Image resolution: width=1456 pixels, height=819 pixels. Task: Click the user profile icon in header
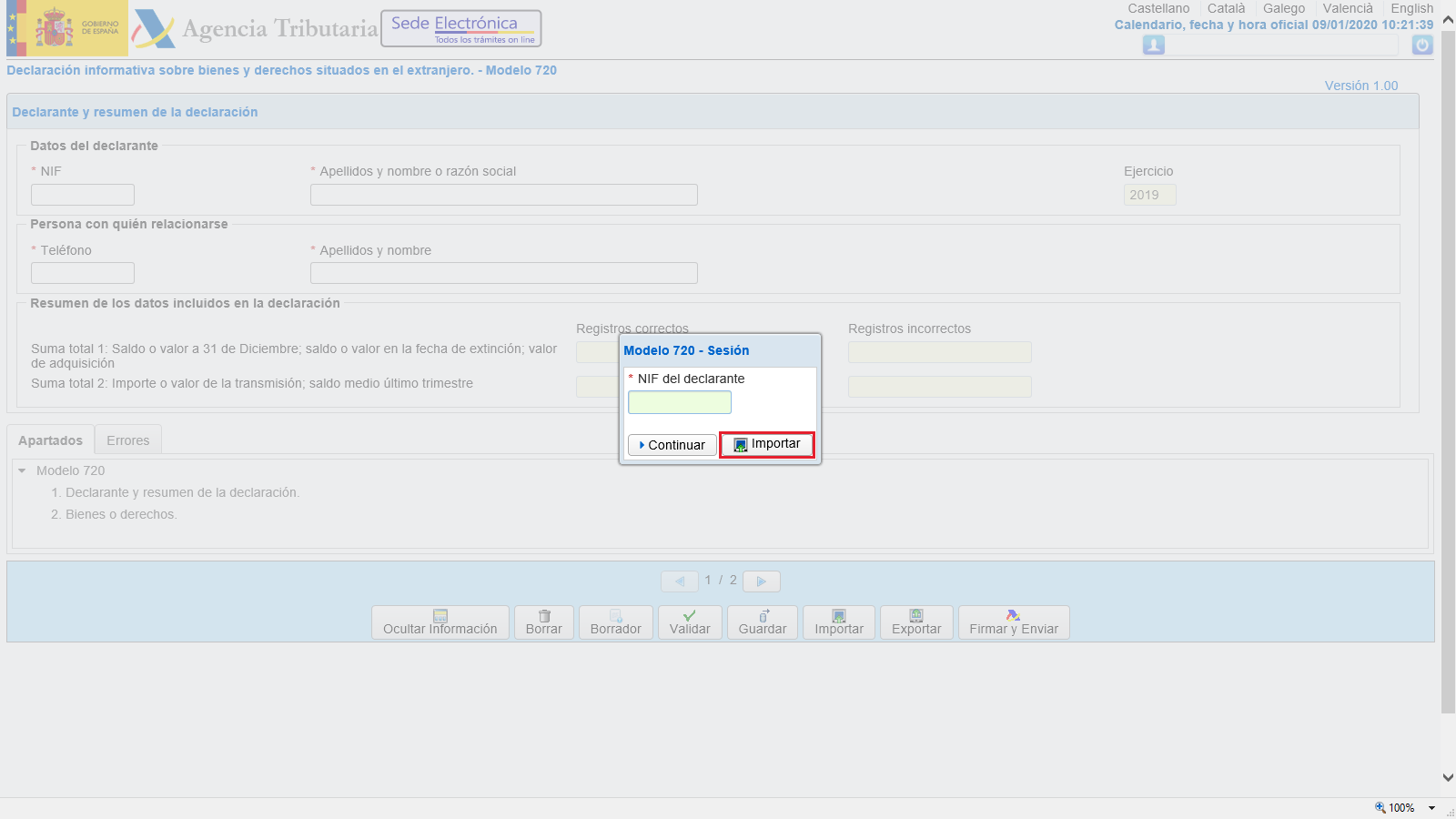(1153, 45)
